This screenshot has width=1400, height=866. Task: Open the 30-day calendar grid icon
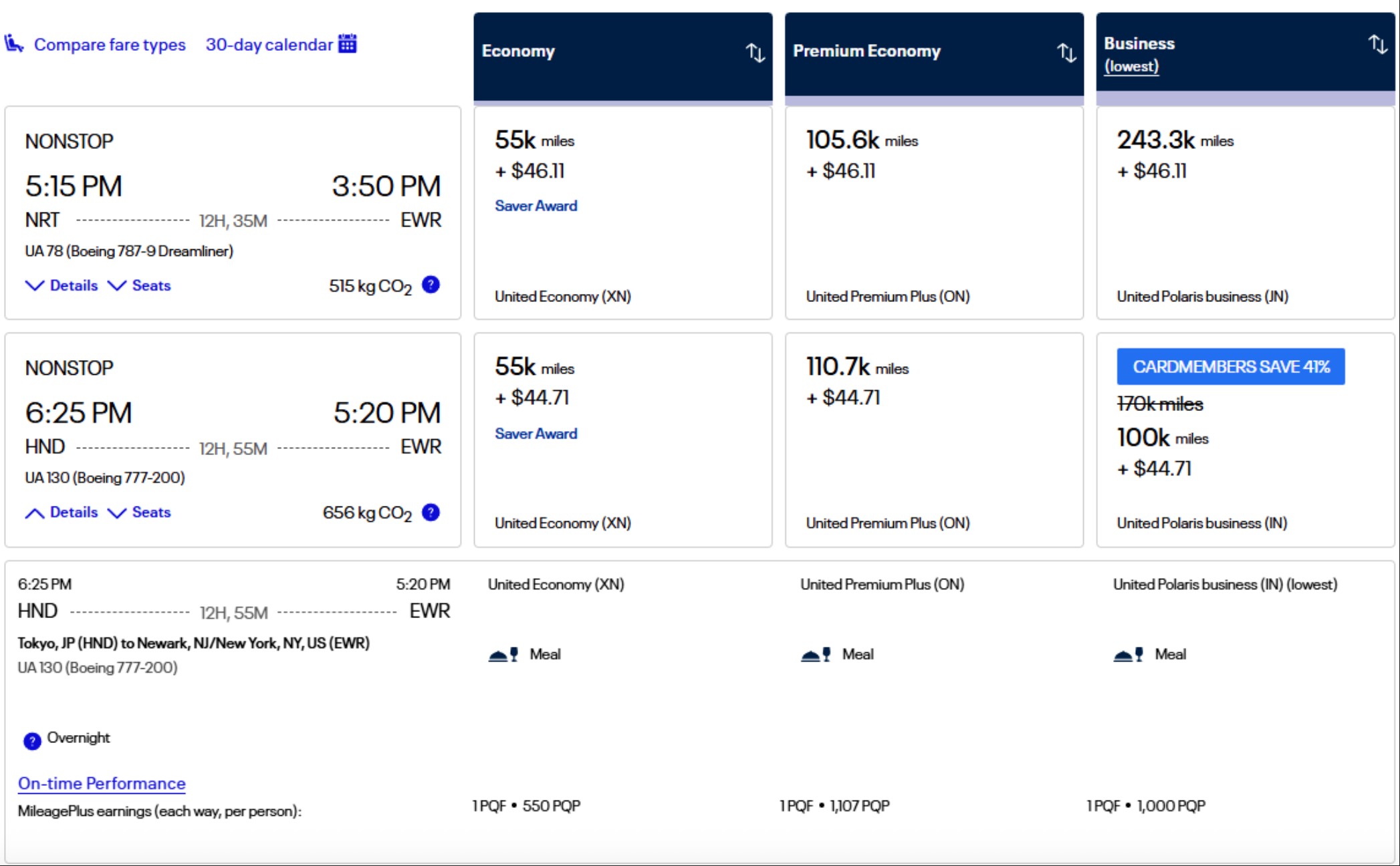(x=348, y=43)
